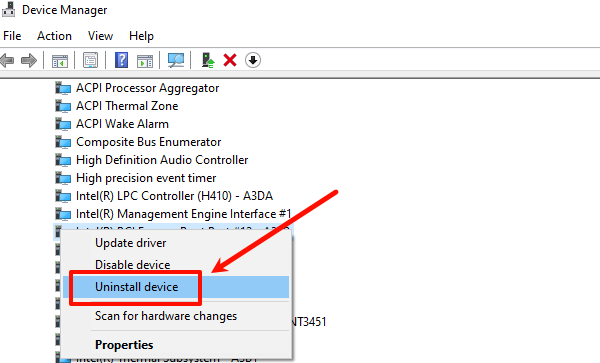The image size is (600, 363).
Task: Choose Scan for hardware changes menu entry
Action: coord(176,316)
